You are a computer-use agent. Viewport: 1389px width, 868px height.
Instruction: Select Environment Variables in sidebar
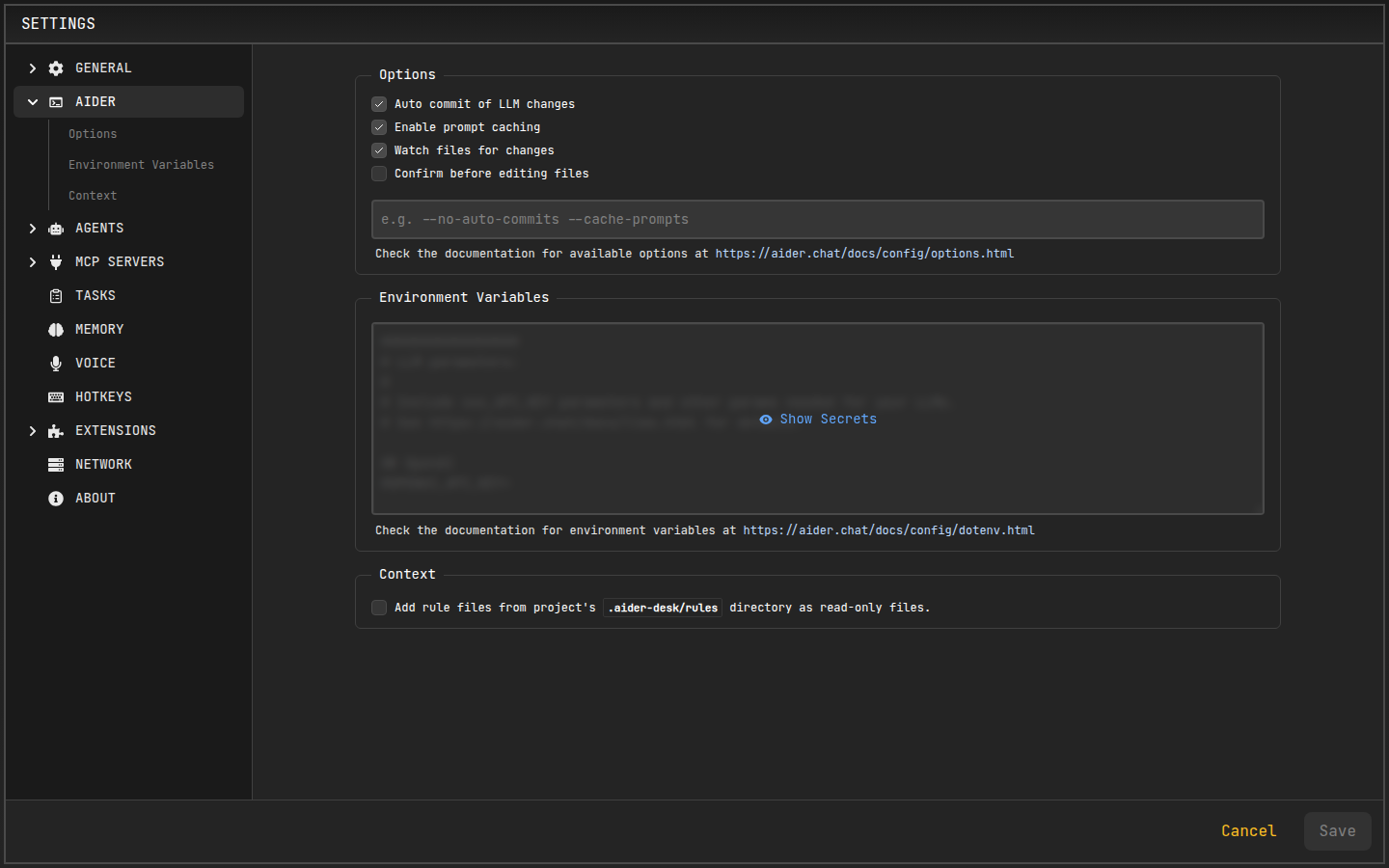(141, 165)
